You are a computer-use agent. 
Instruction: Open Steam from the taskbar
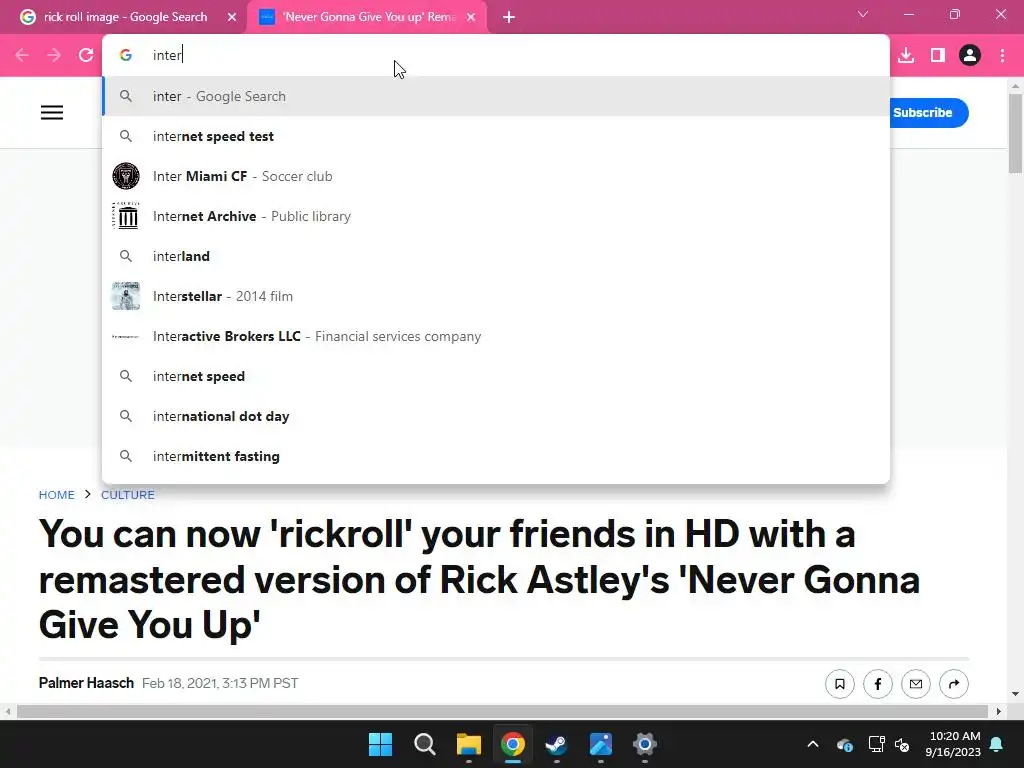pyautogui.click(x=556, y=744)
